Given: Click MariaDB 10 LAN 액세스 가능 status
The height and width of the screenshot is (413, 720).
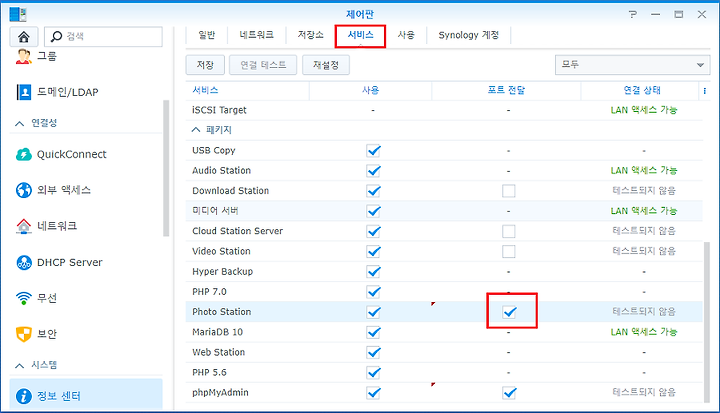Looking at the screenshot, I should (x=644, y=332).
